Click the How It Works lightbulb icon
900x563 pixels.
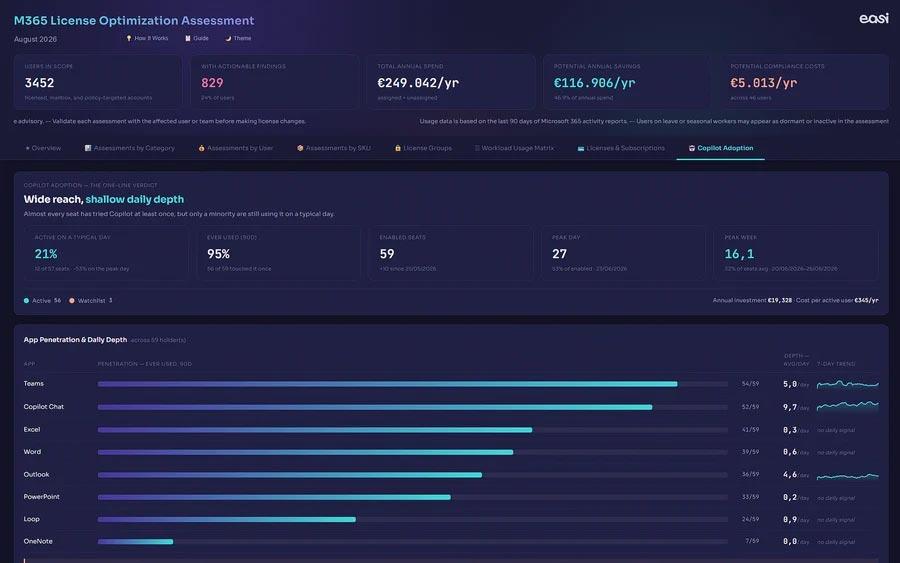click(x=129, y=38)
